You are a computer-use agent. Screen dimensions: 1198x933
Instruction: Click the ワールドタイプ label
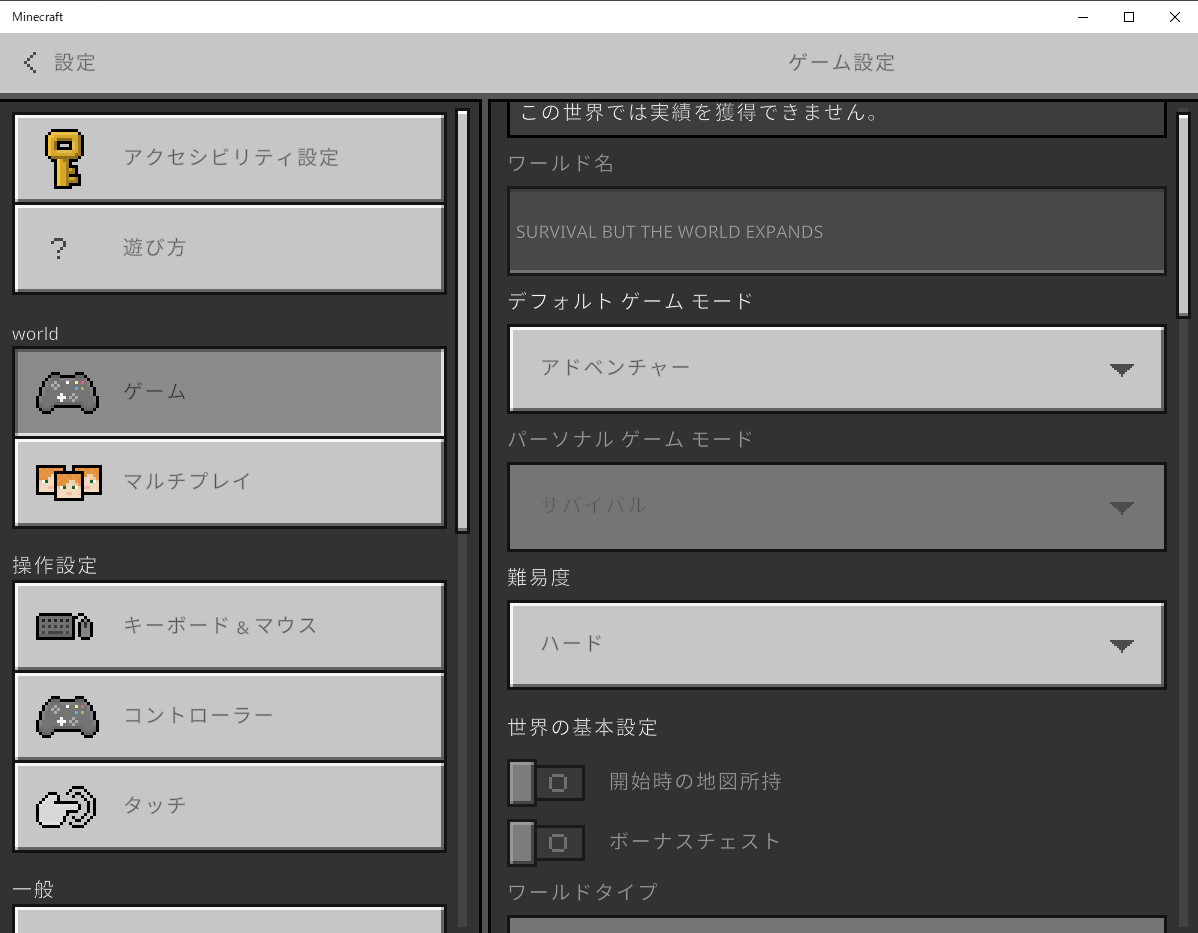(582, 892)
